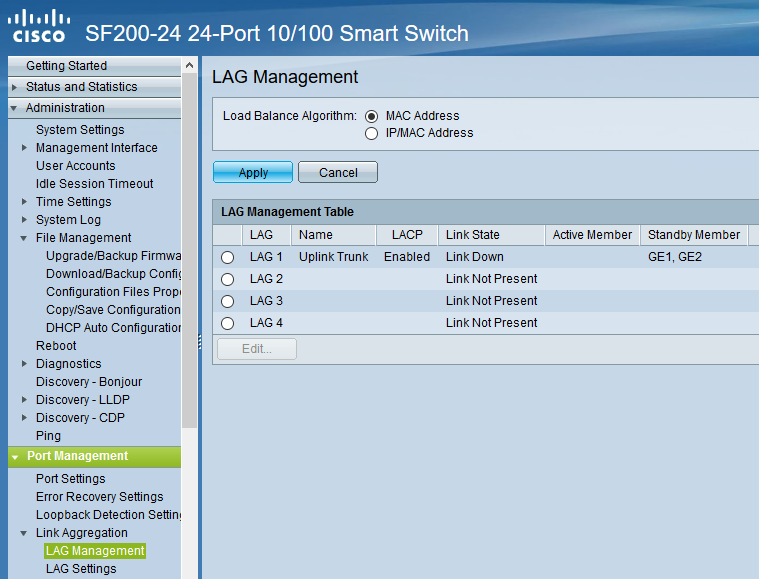Select IP/MAC Address load balance algorithm
759x579 pixels.
371,133
